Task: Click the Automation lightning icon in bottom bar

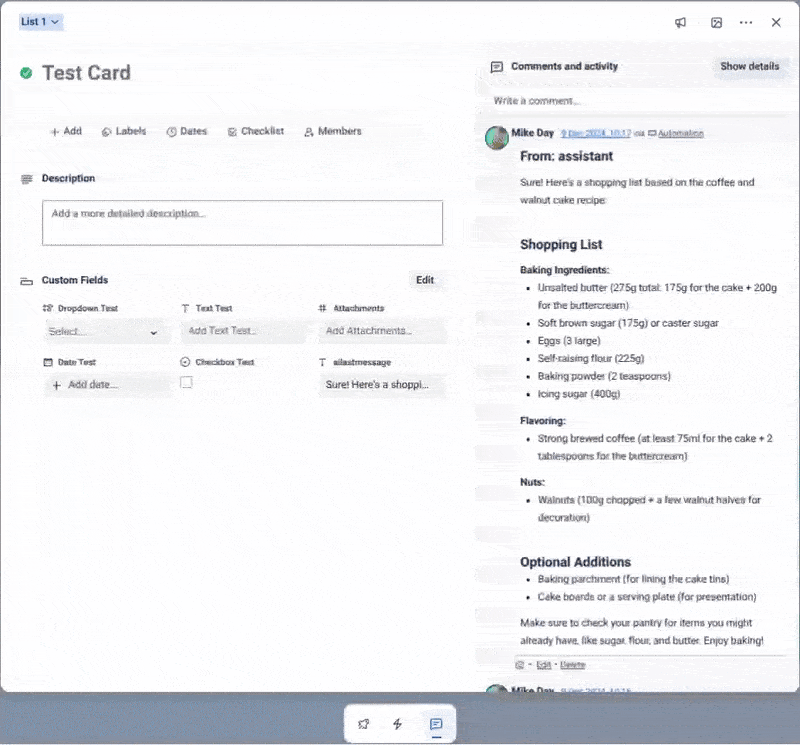Action: 397,724
